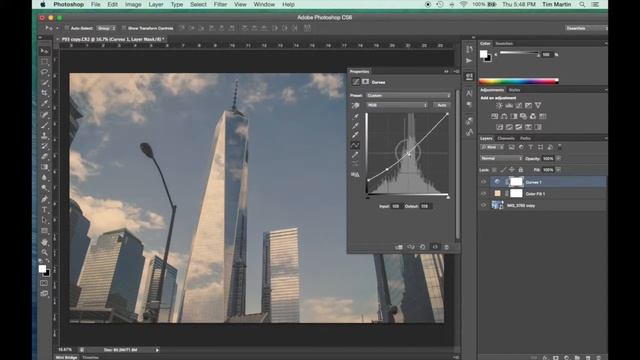Select the Lasso tool
Viewport: 640px width, 360px height.
44,72
